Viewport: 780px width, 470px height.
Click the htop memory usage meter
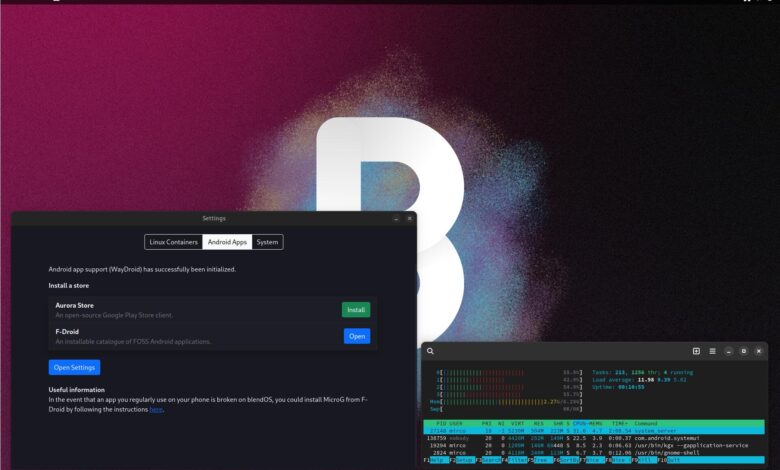506,402
